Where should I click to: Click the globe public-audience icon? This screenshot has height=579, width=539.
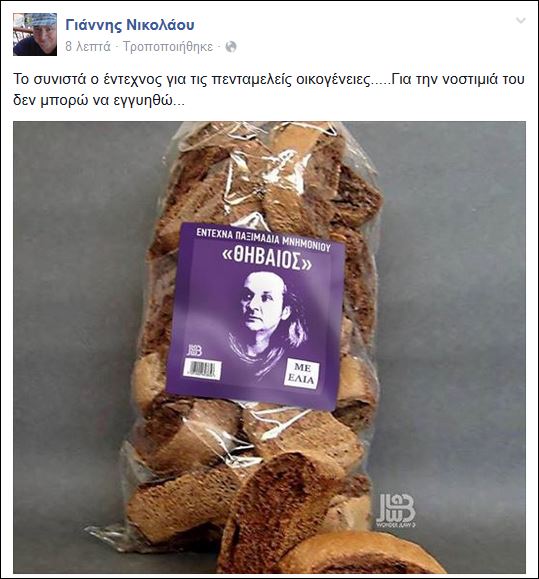point(231,47)
